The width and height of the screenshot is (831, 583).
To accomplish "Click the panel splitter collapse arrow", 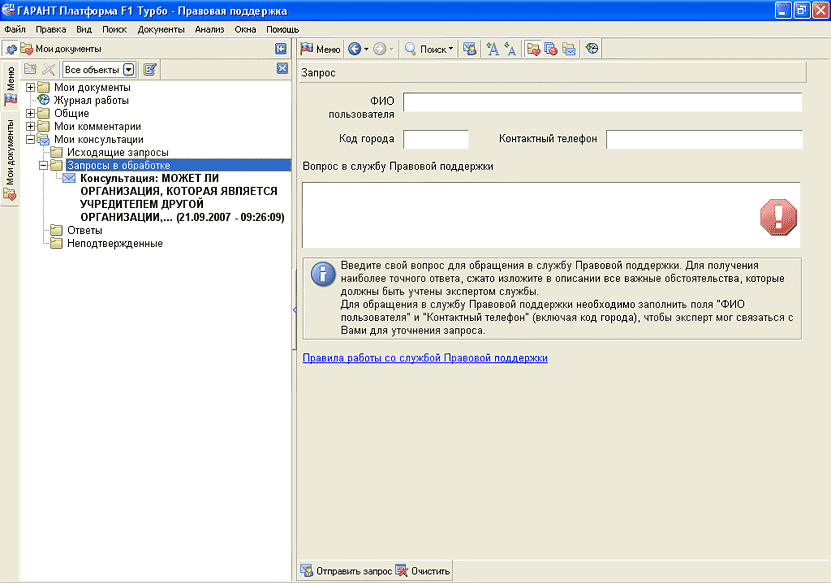I will [294, 310].
